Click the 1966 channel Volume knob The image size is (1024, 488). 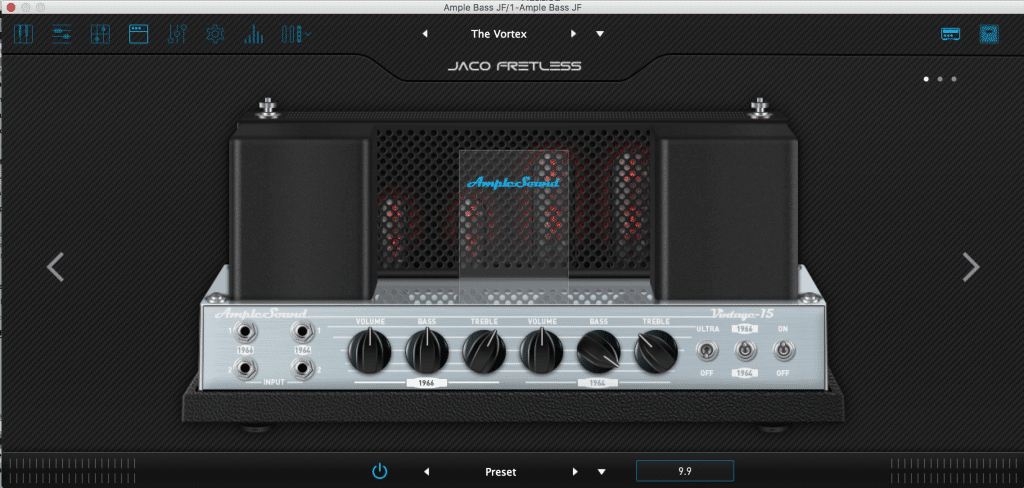point(370,351)
